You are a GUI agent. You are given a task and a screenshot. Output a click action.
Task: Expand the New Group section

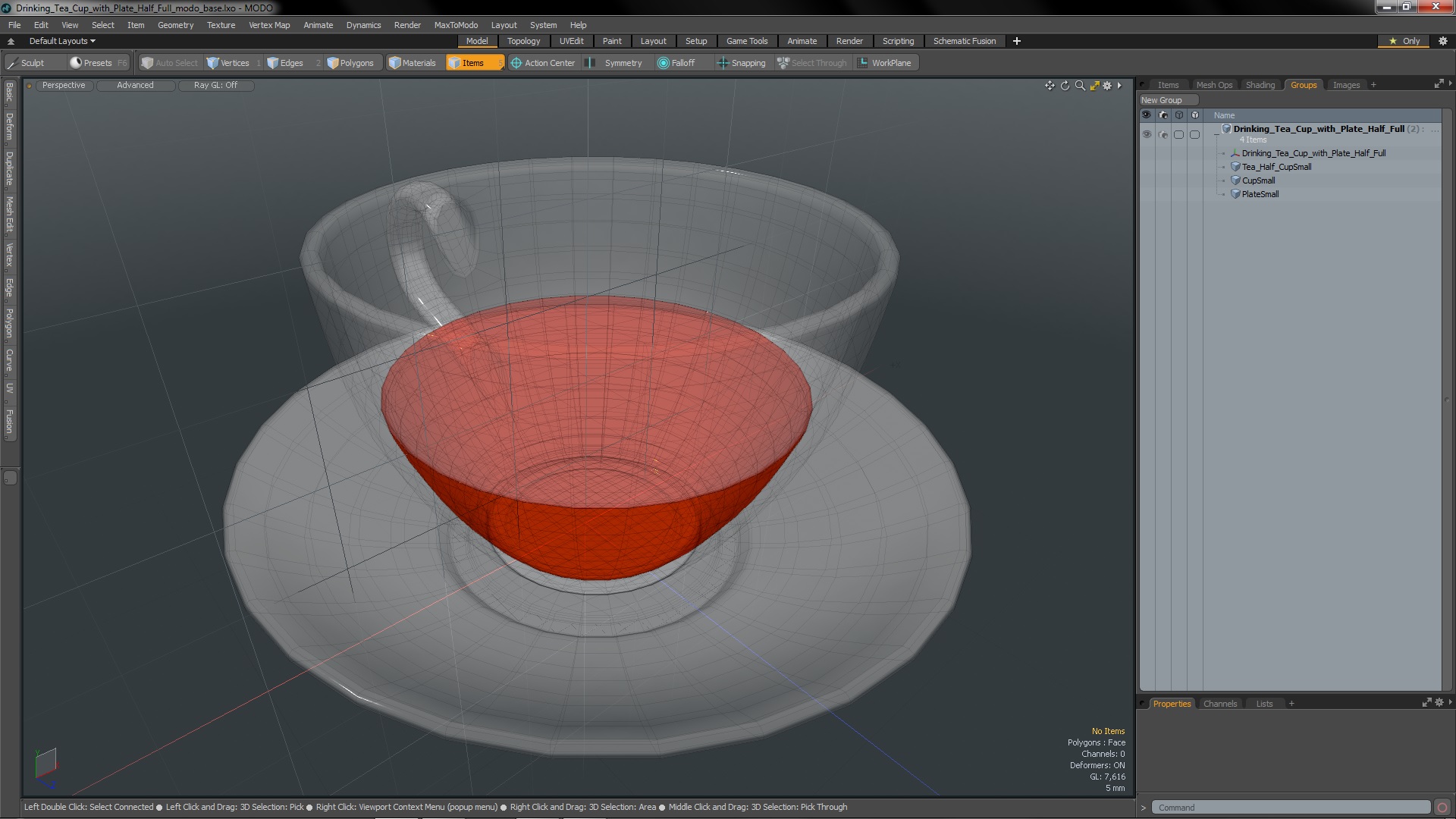tap(1163, 100)
